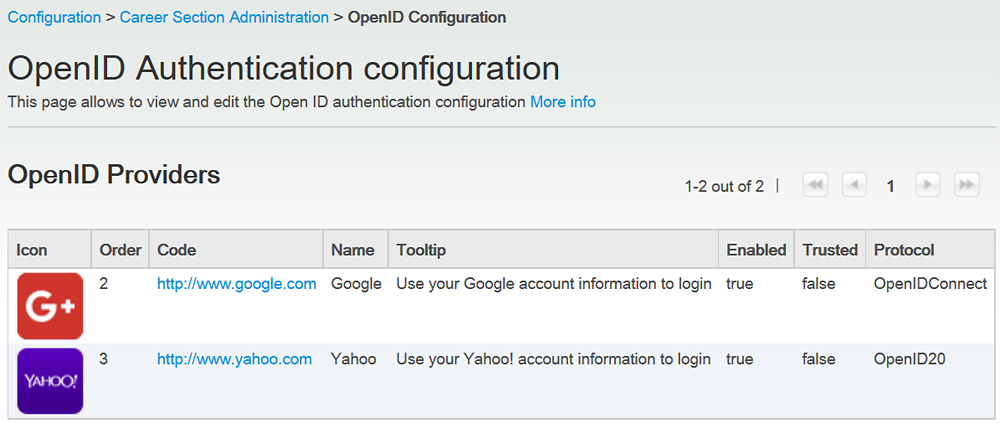
Task: Open Career Section Administration breadcrumb
Action: click(224, 17)
